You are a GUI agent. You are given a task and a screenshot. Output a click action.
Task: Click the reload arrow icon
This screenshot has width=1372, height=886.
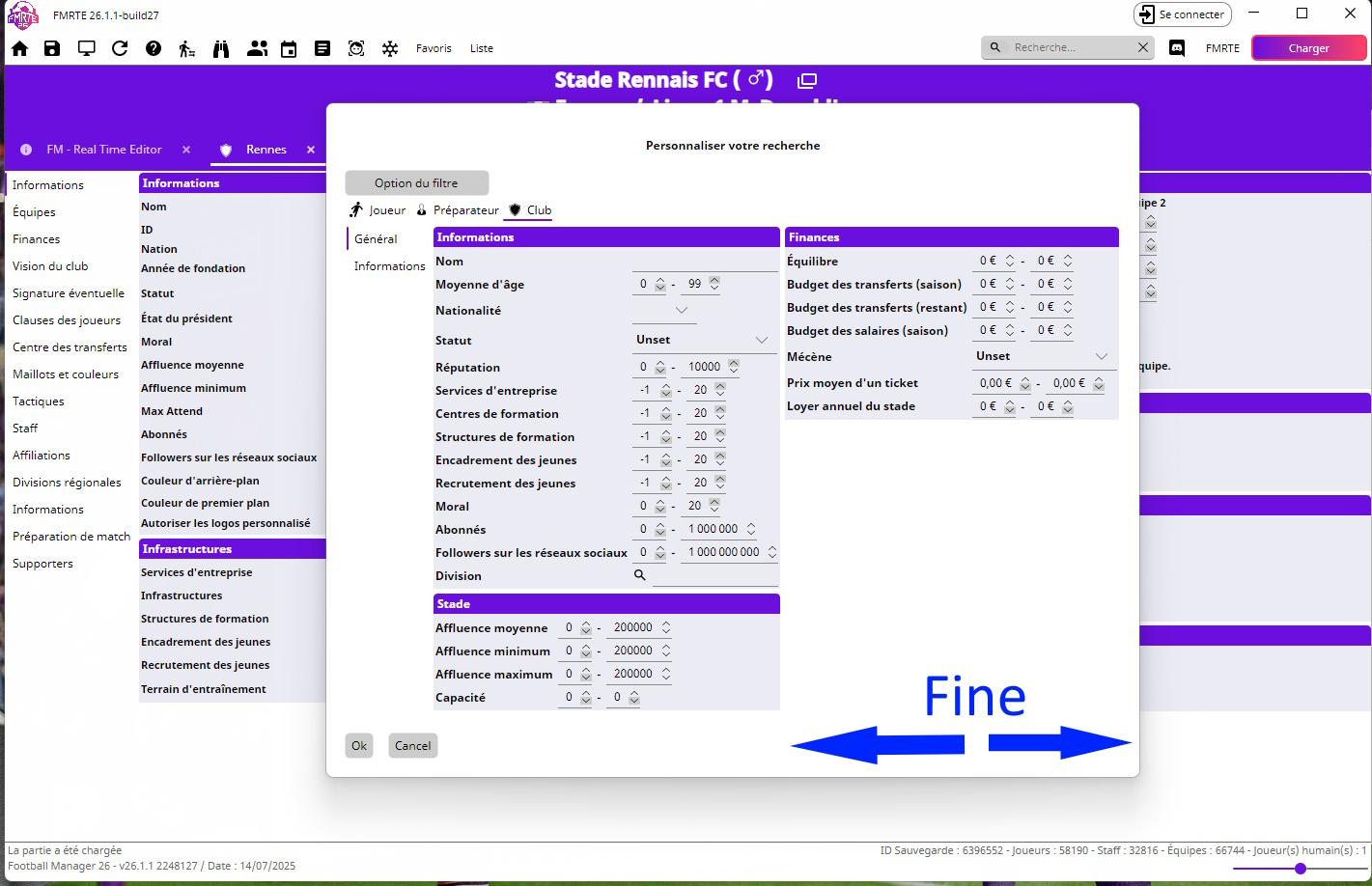[120, 48]
